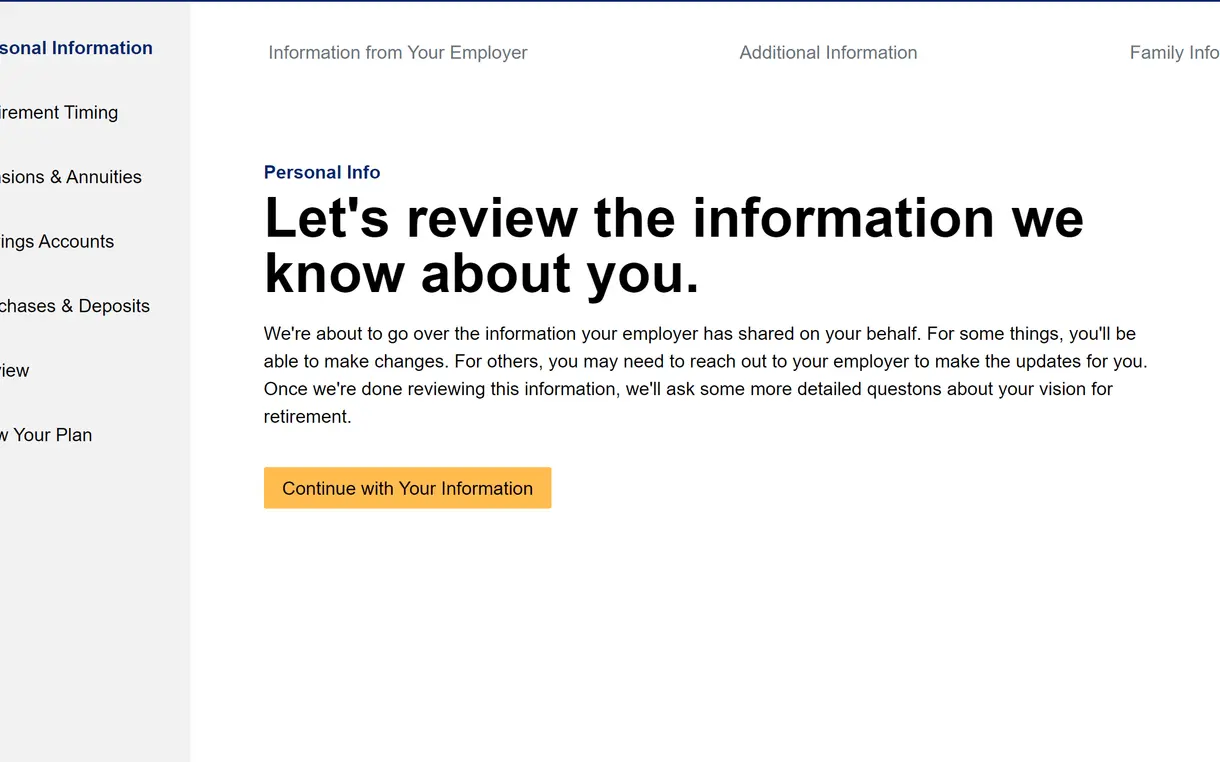Select the Review sidebar item

pos(15,371)
